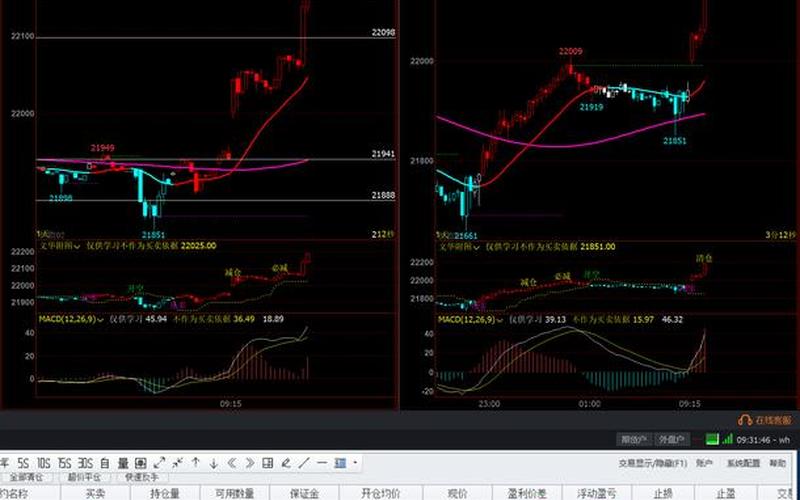Click the down arrow icon
The image size is (800, 500).
point(212,463)
